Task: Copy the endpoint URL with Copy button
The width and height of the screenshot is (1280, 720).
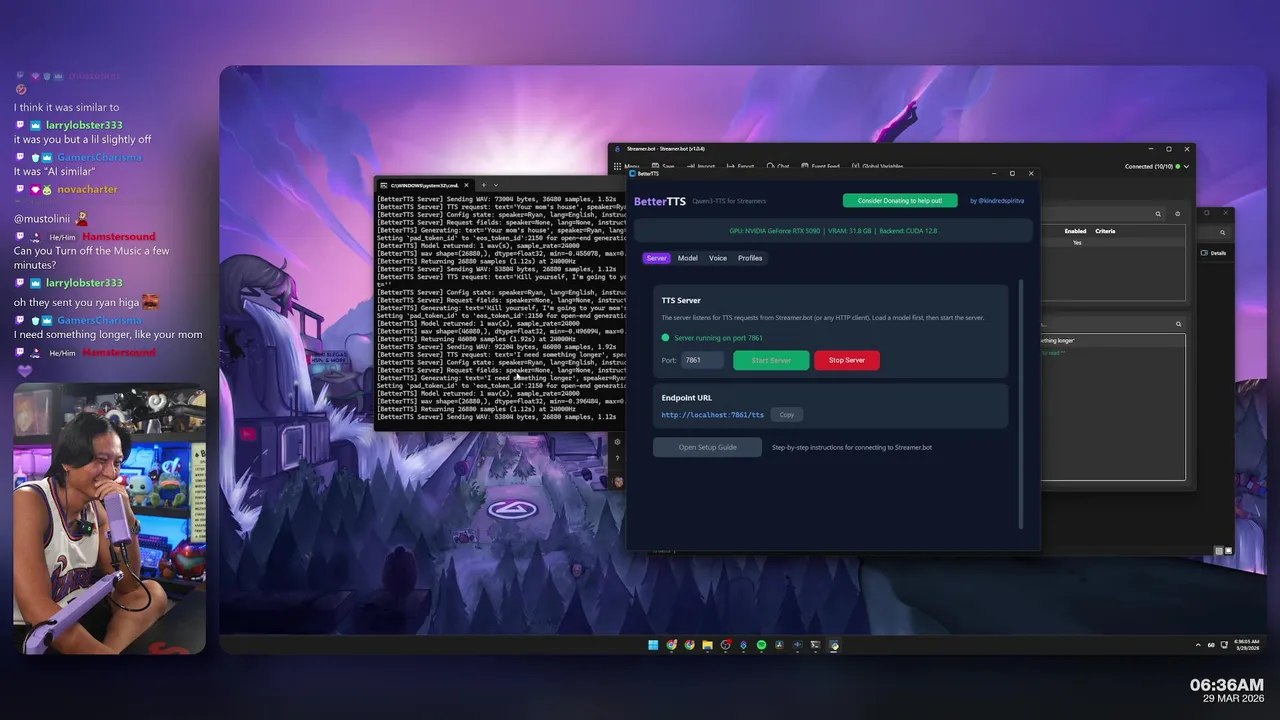Action: point(787,415)
